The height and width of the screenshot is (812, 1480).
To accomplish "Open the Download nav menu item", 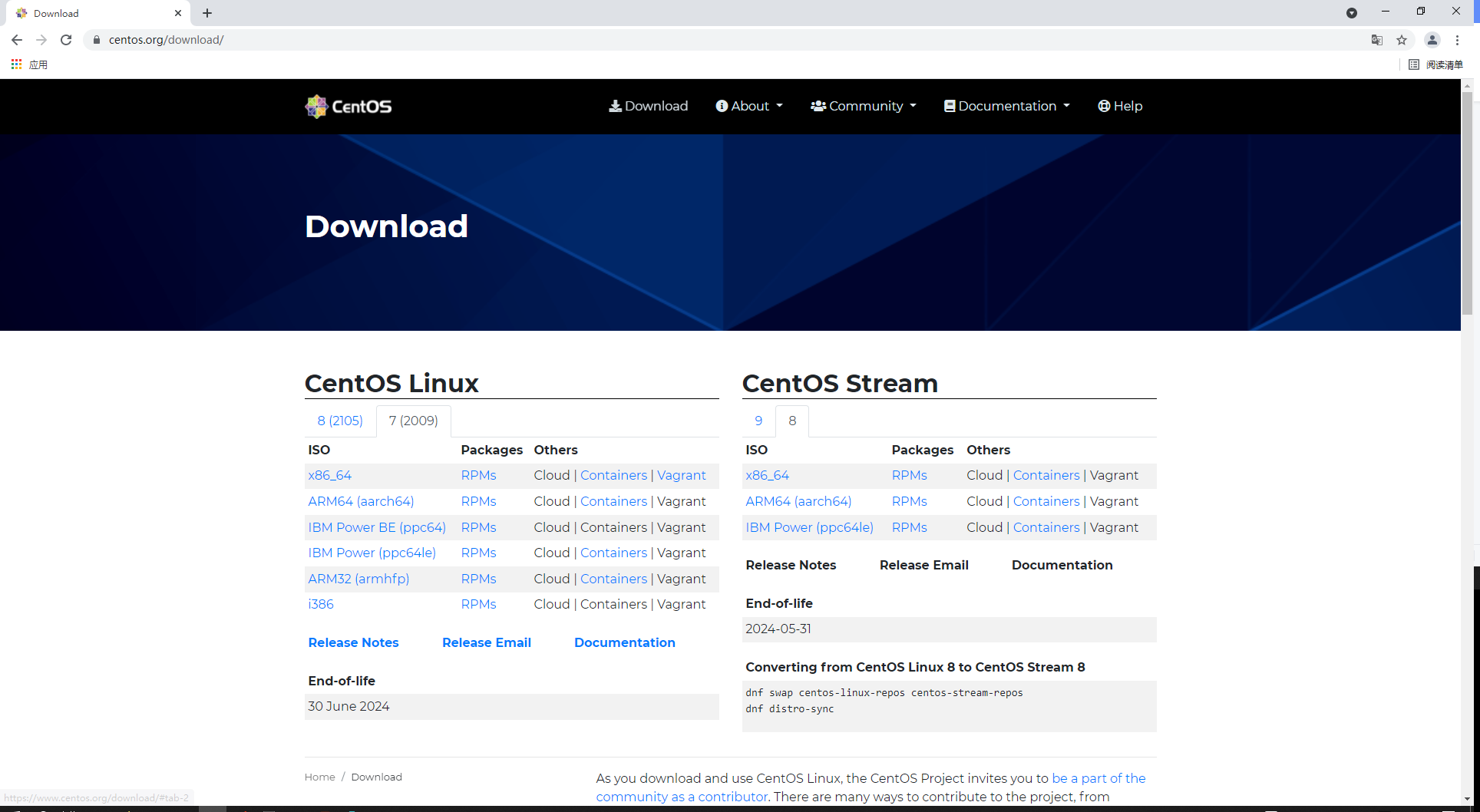I will pyautogui.click(x=649, y=106).
